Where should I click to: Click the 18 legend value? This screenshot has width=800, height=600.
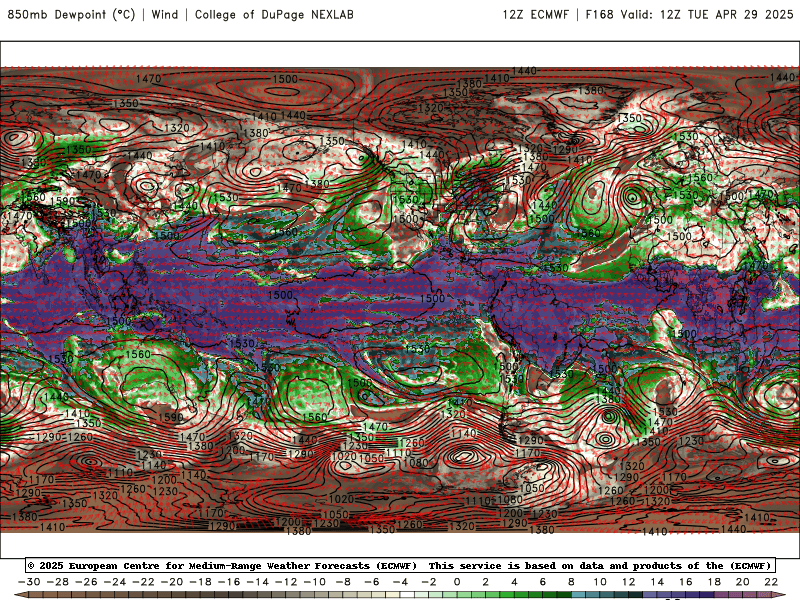click(x=714, y=582)
